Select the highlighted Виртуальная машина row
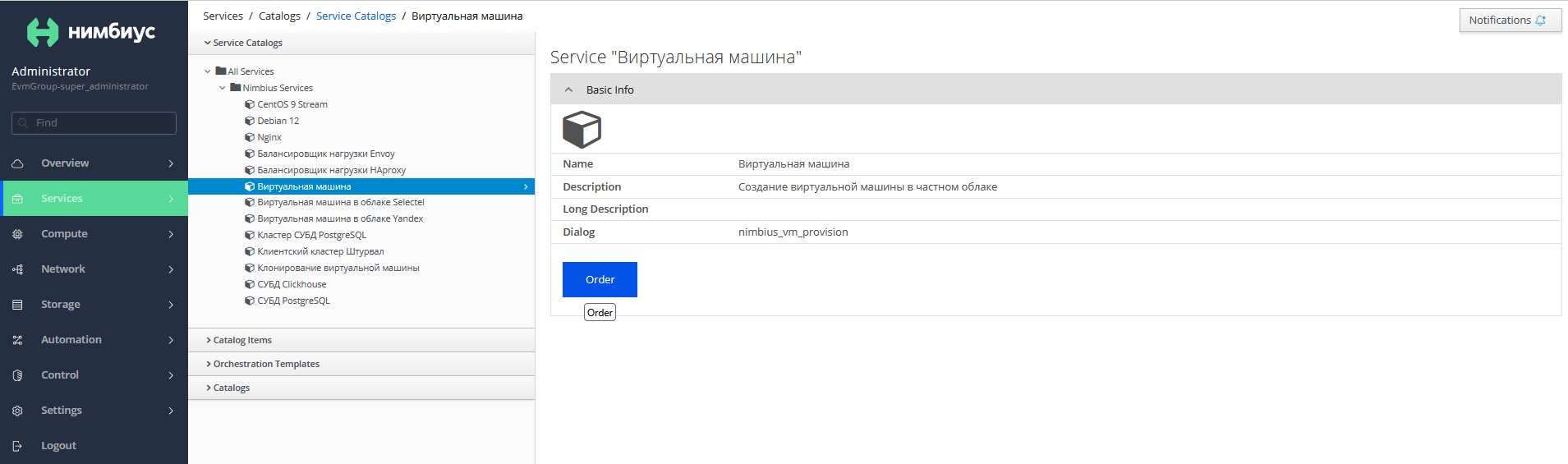The width and height of the screenshot is (1568, 464). tap(361, 186)
